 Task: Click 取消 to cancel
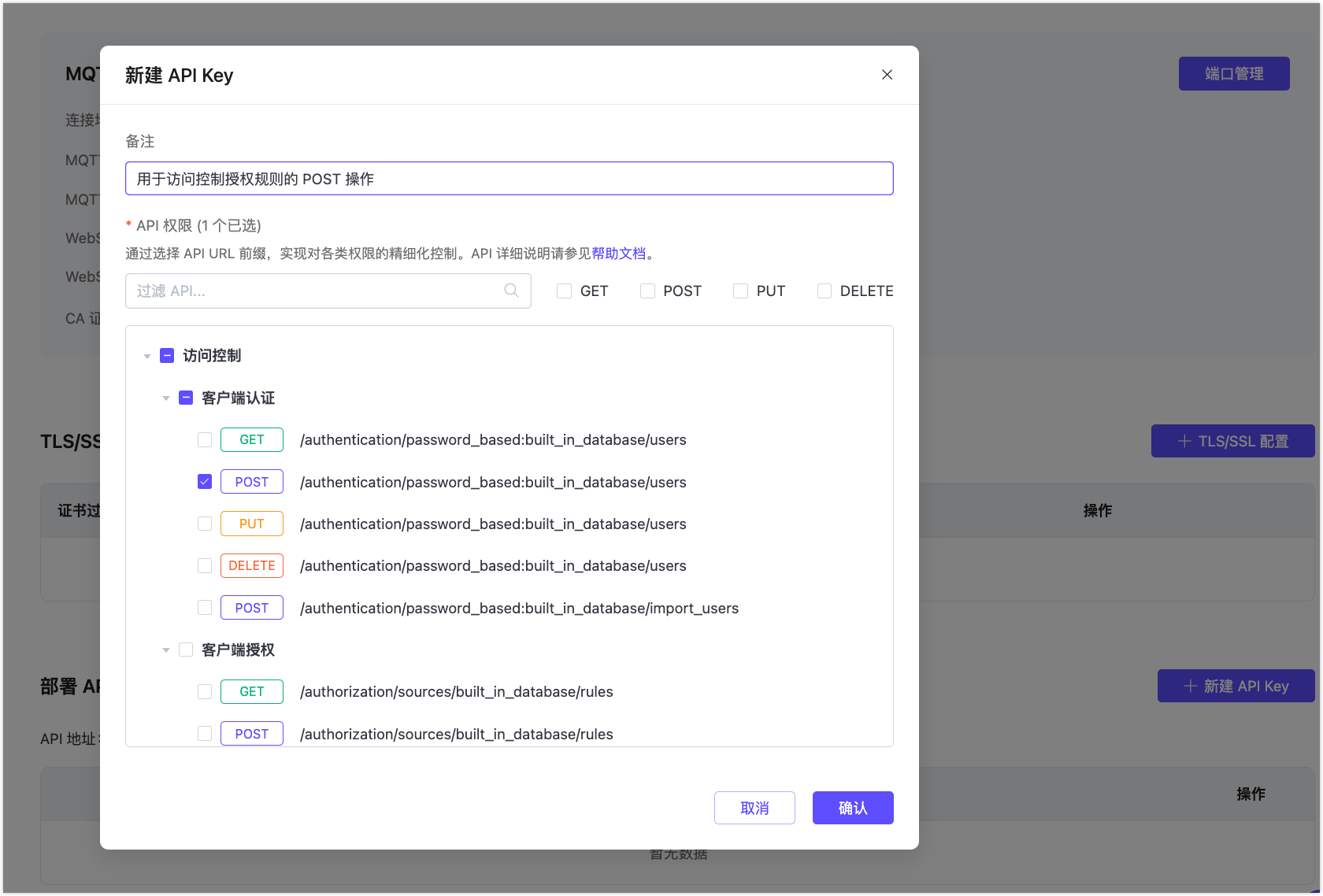click(x=754, y=808)
